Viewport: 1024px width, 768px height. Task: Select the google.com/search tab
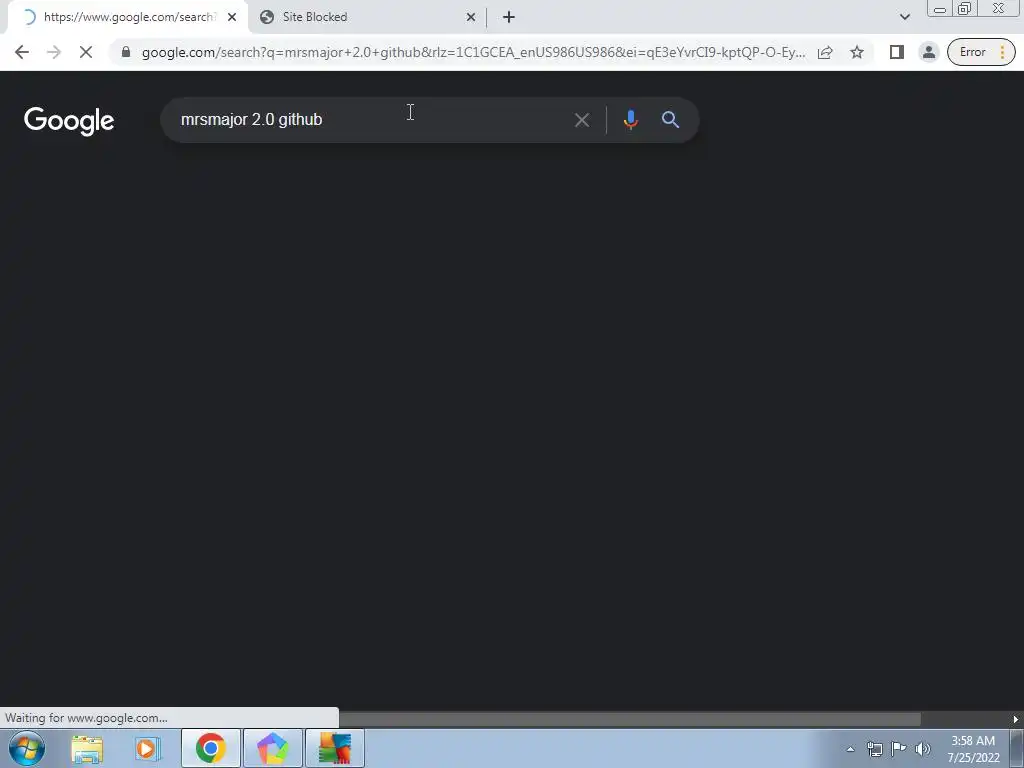pyautogui.click(x=128, y=17)
